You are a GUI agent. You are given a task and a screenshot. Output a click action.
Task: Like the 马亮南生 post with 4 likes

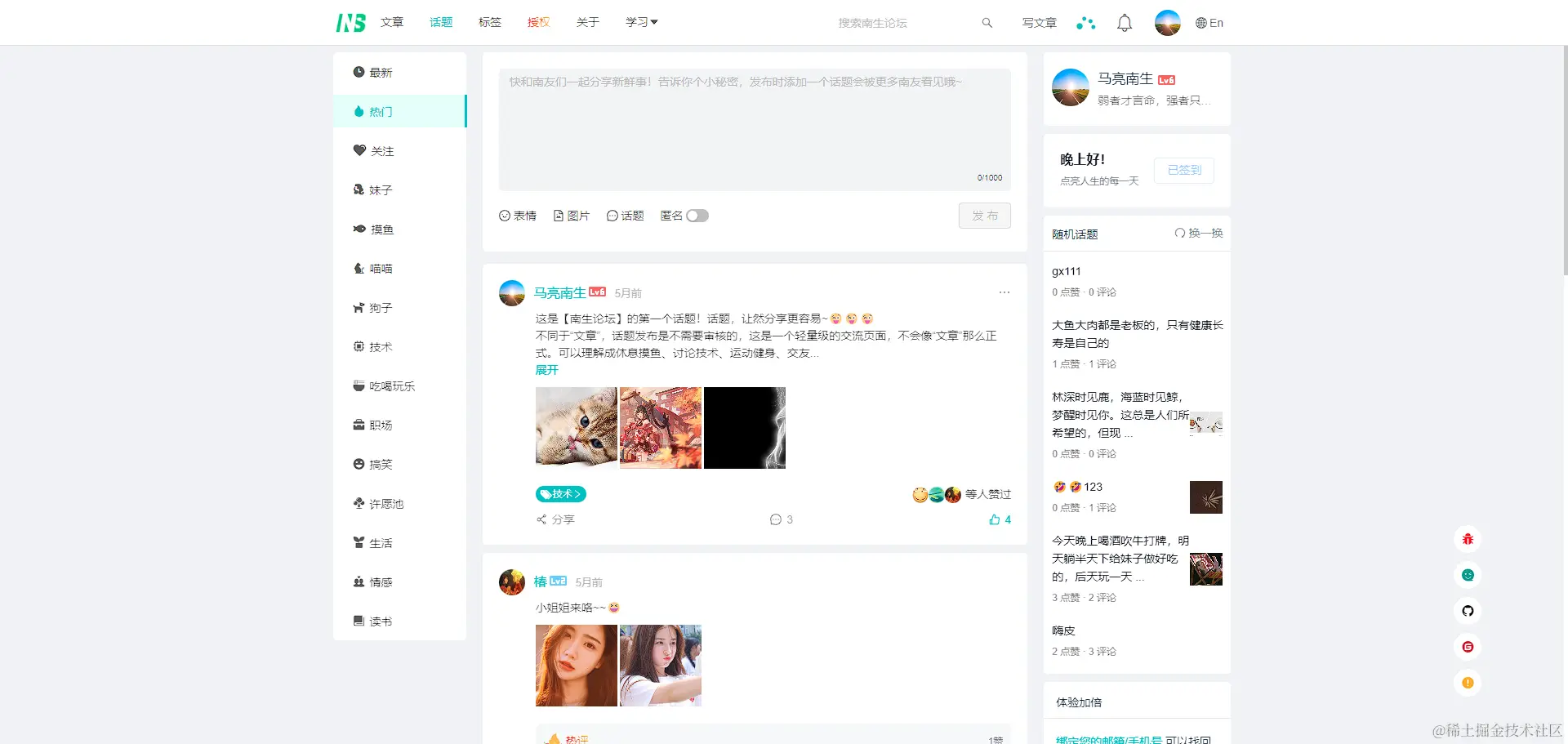[1000, 519]
